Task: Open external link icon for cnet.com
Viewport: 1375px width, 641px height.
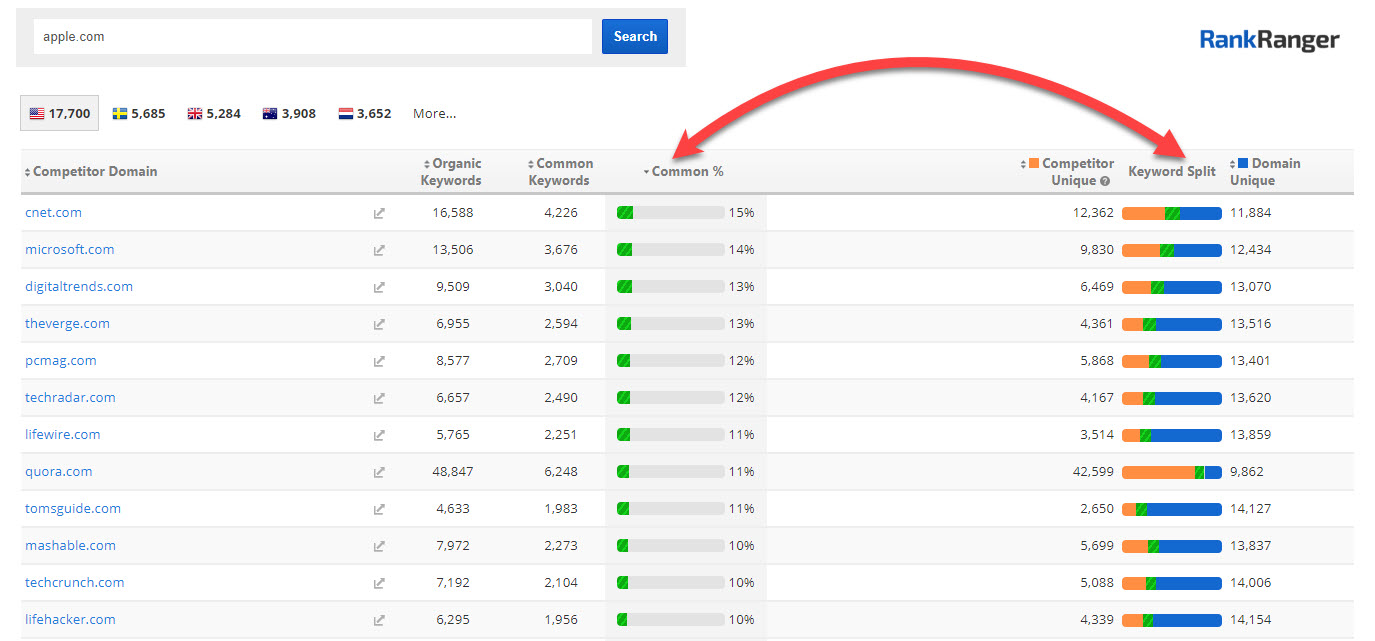Action: point(379,213)
